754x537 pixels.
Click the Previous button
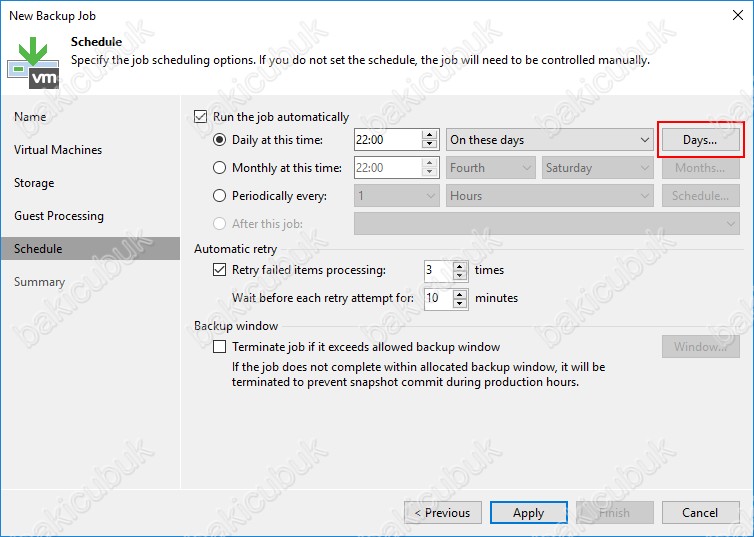[x=443, y=512]
